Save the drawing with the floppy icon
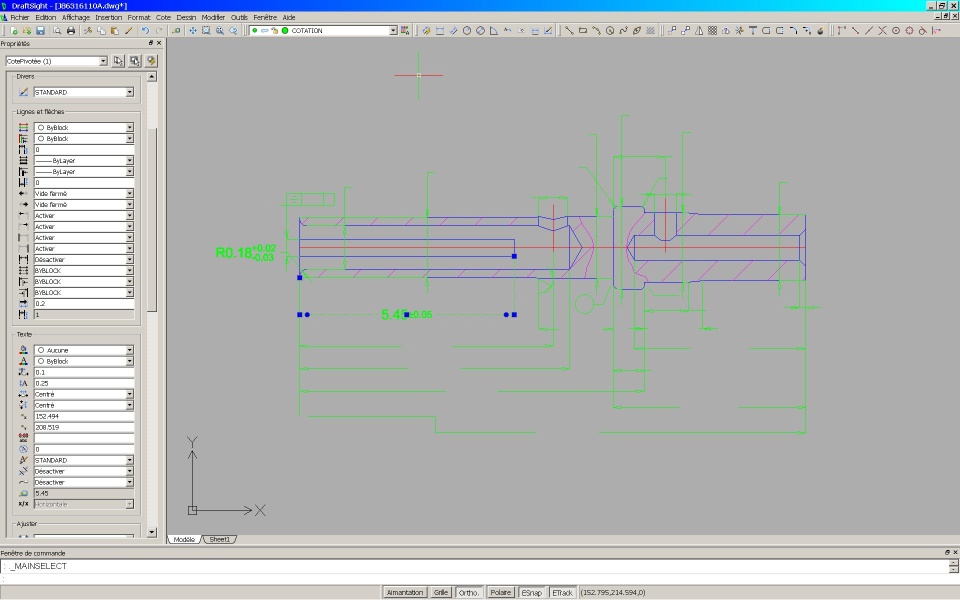The image size is (960, 600). pos(40,30)
